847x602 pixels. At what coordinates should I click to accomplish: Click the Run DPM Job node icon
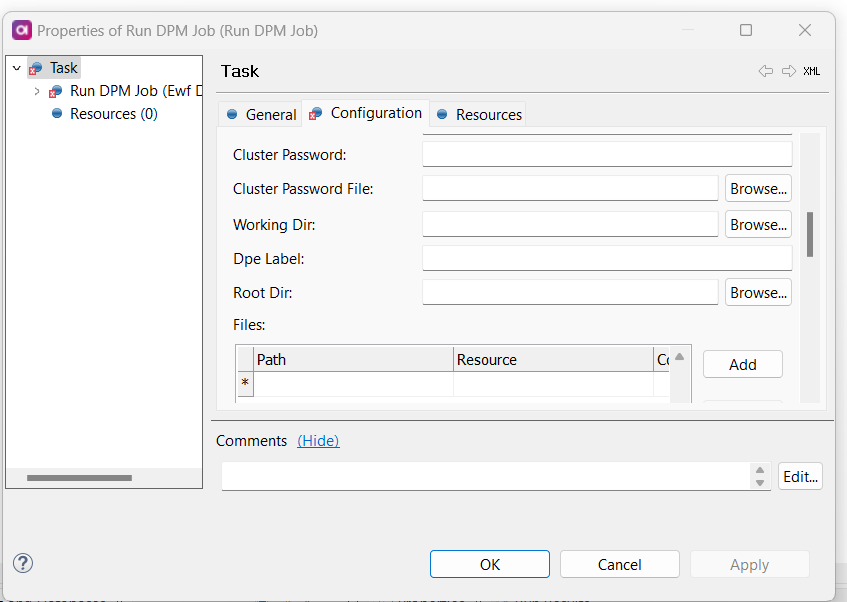[56, 91]
